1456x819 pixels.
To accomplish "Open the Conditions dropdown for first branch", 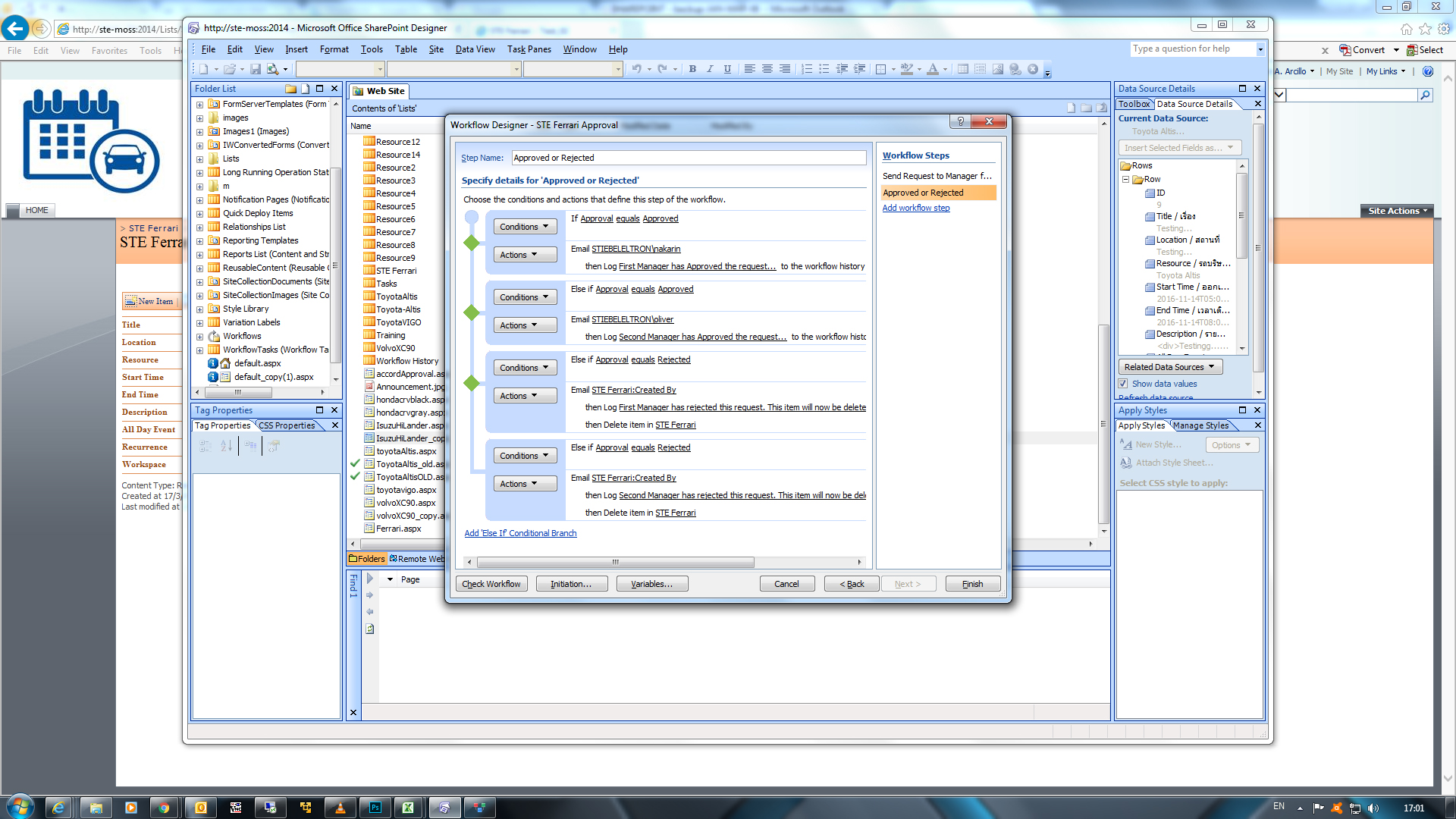I will (525, 226).
